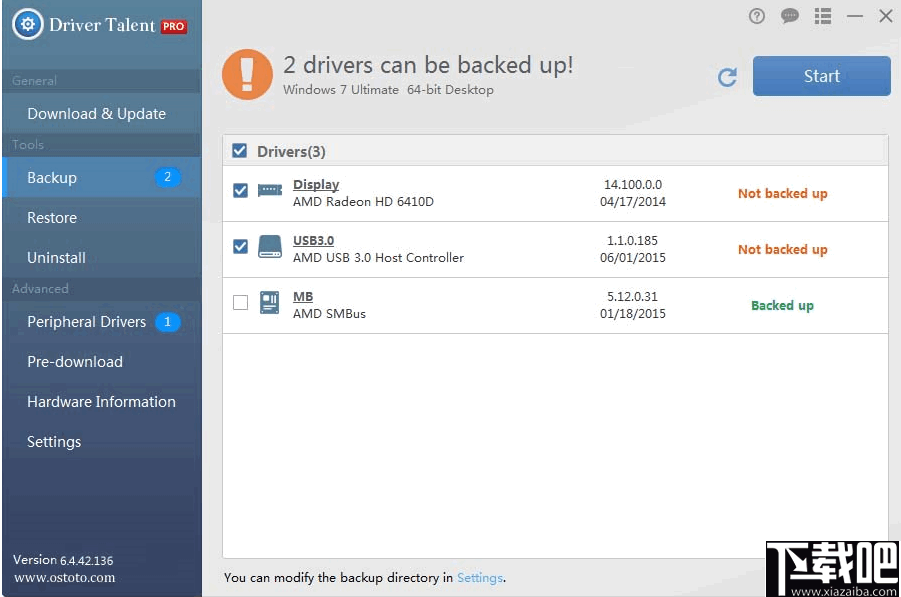901x597 pixels.
Task: Open the main menu list icon
Action: point(823,16)
